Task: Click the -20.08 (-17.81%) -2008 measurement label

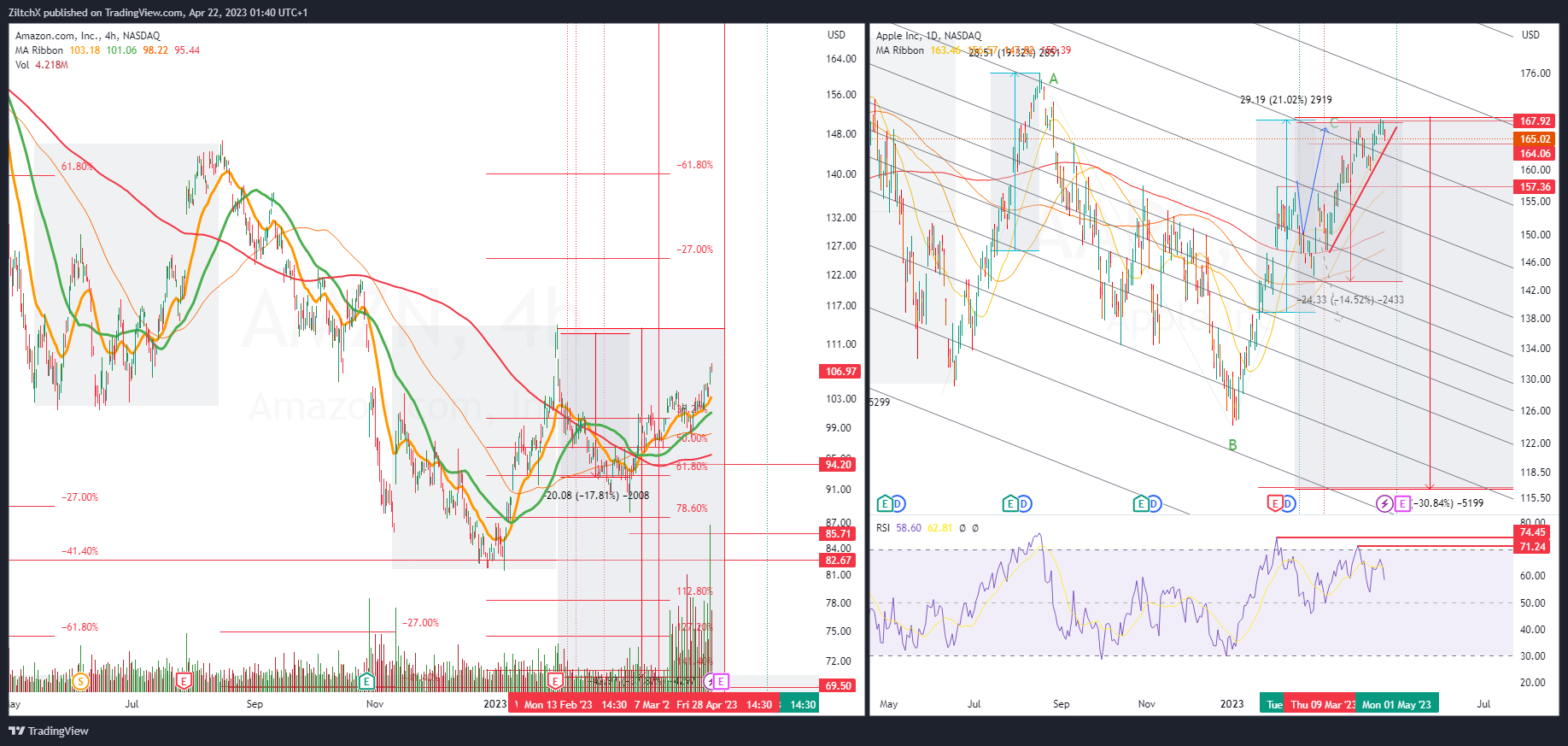Action: pyautogui.click(x=597, y=496)
